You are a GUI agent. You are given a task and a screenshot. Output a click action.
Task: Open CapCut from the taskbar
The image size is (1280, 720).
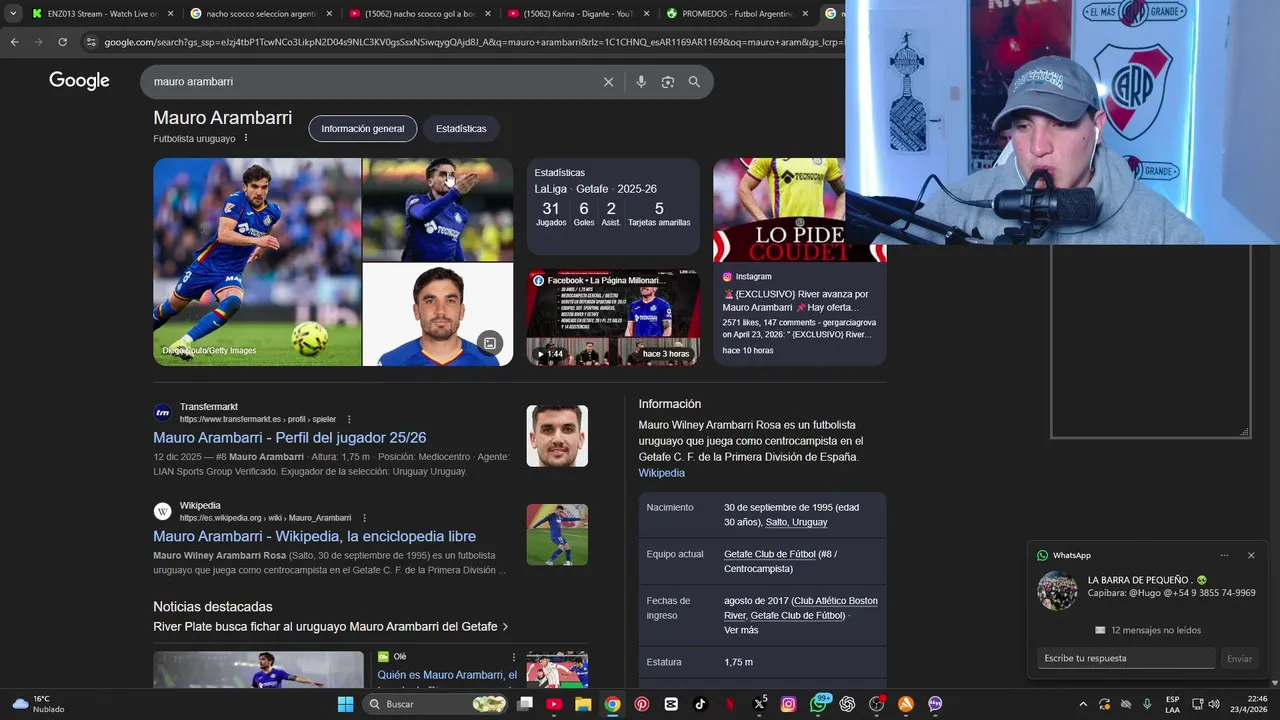(x=671, y=704)
